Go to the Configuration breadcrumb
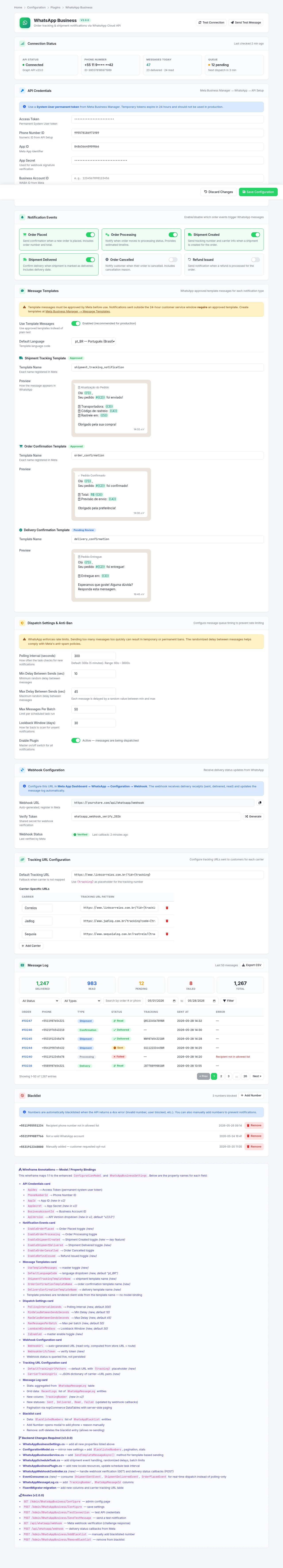Viewport: 283px width, 1568px height. [x=36, y=7]
